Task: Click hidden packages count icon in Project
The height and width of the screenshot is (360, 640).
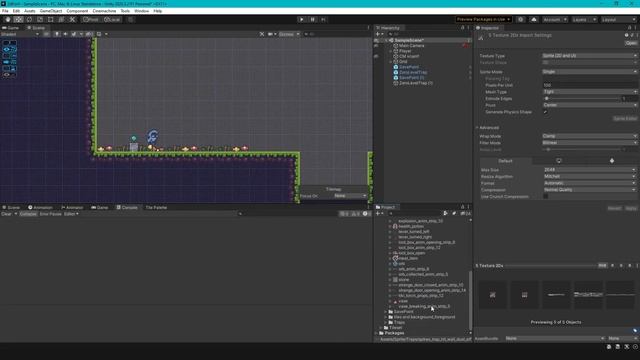Action: (465, 213)
